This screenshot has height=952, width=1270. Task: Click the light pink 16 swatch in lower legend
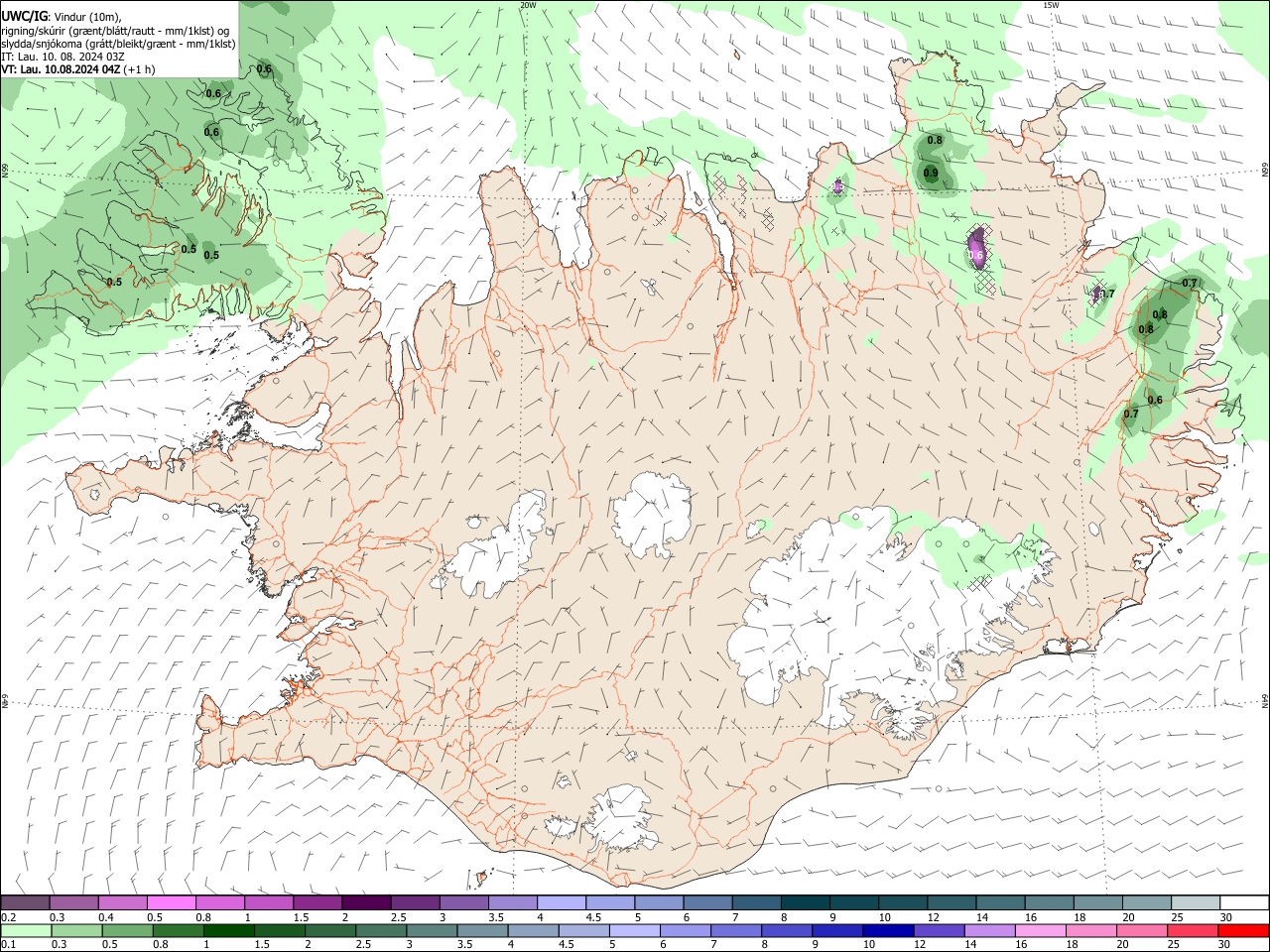[x=1040, y=930]
